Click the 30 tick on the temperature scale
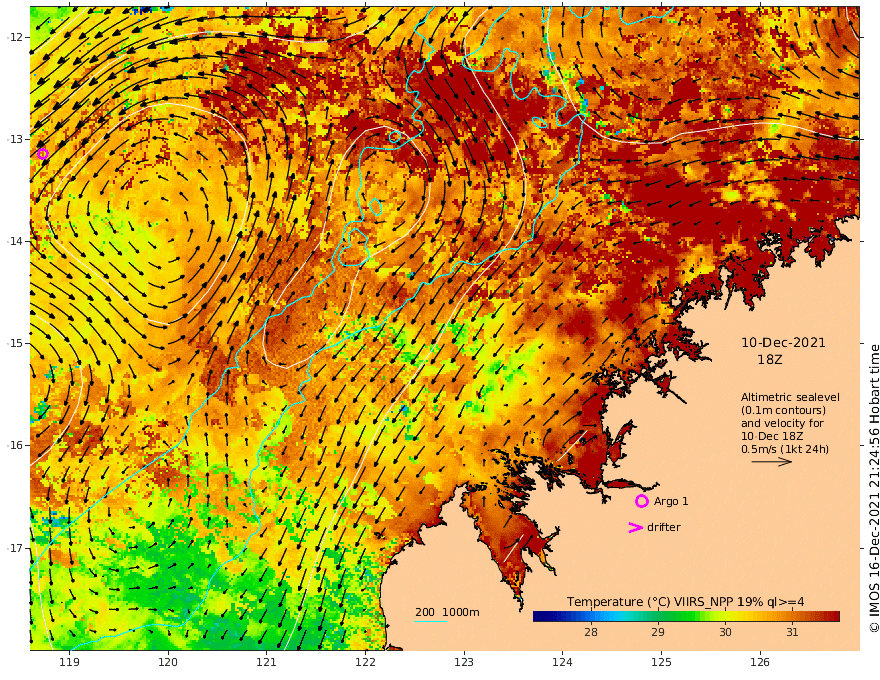Image resolution: width=880 pixels, height=680 pixels. coord(725,632)
